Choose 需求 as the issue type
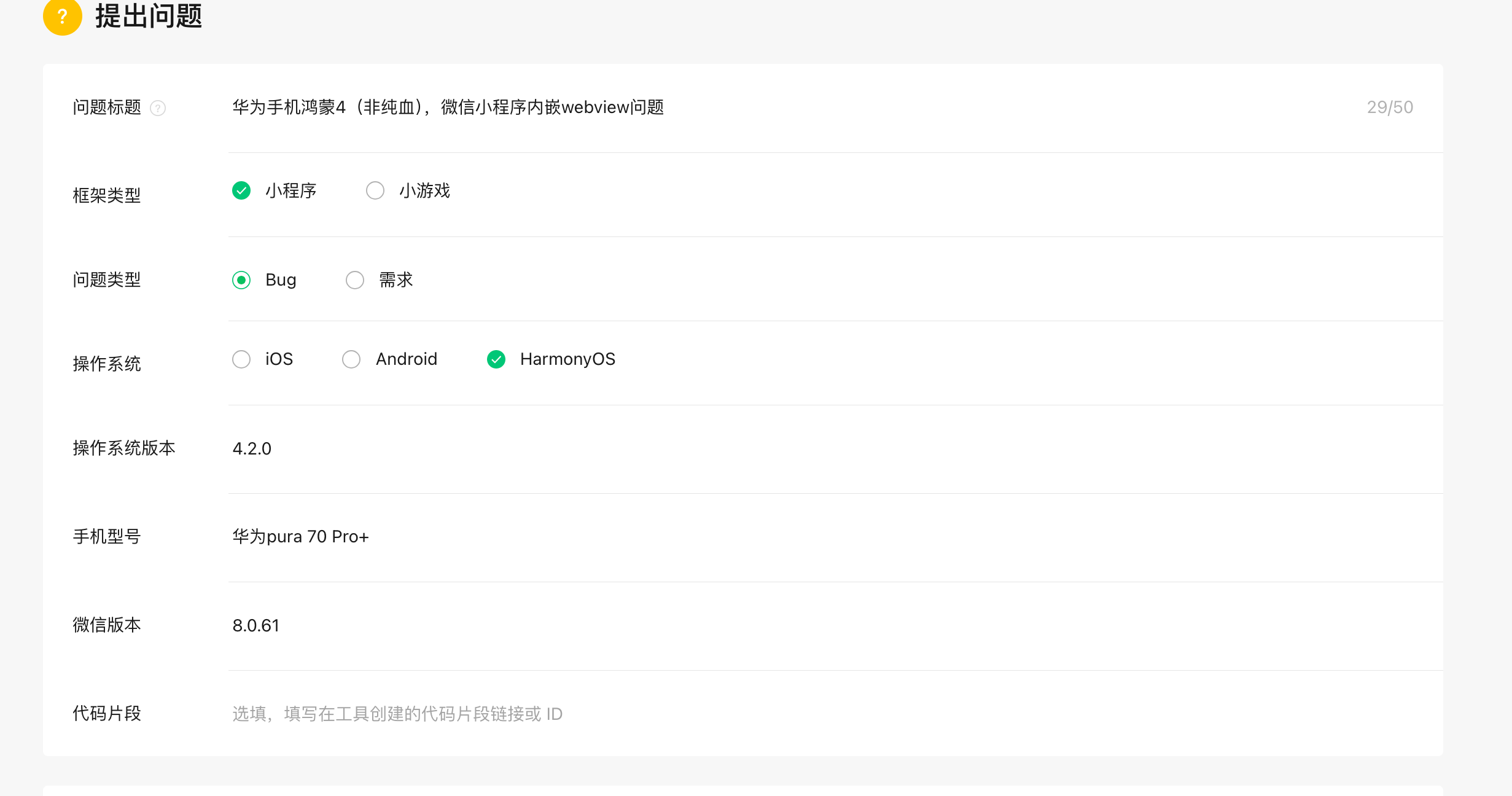Image resolution: width=1512 pixels, height=796 pixels. 355,280
